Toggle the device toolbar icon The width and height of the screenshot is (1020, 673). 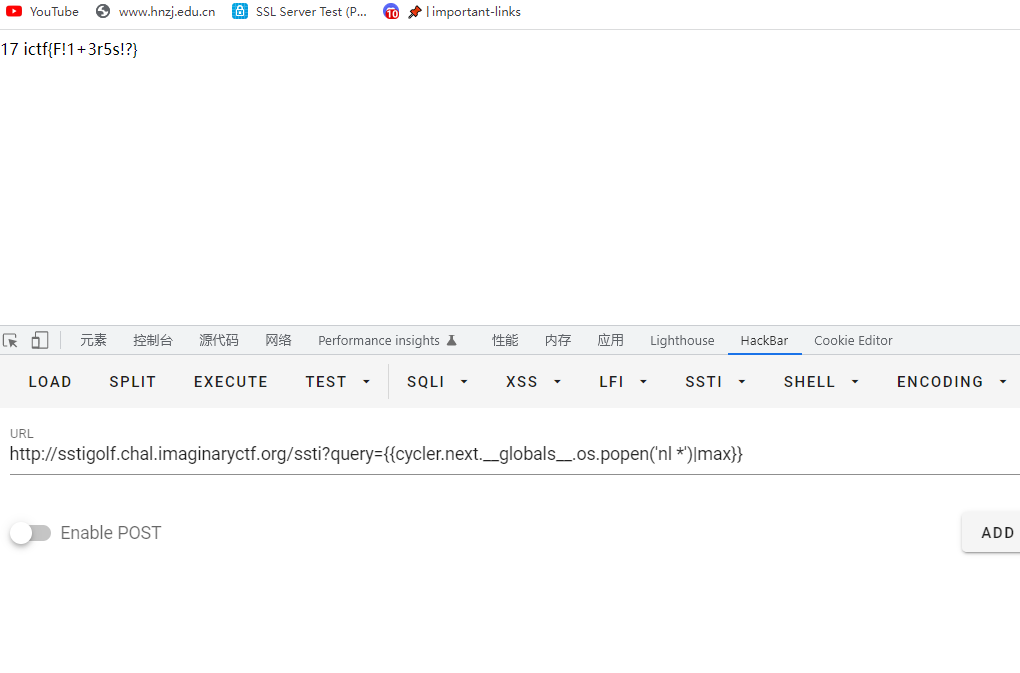(x=40, y=340)
